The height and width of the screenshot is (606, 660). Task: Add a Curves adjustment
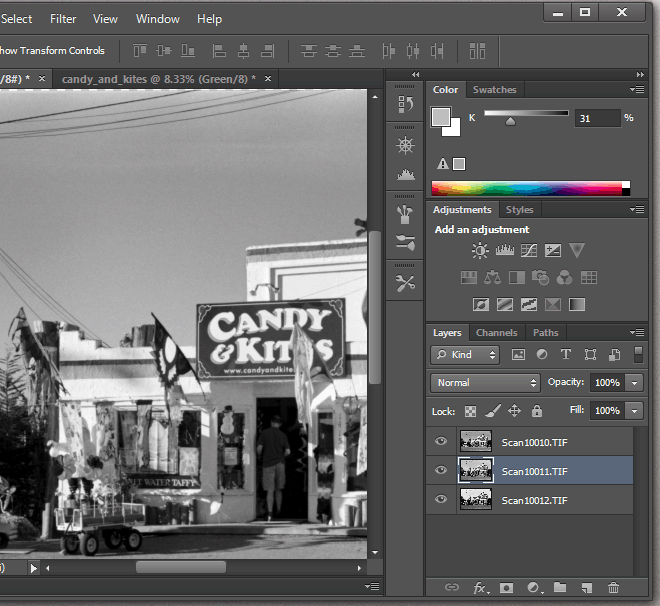(x=529, y=250)
